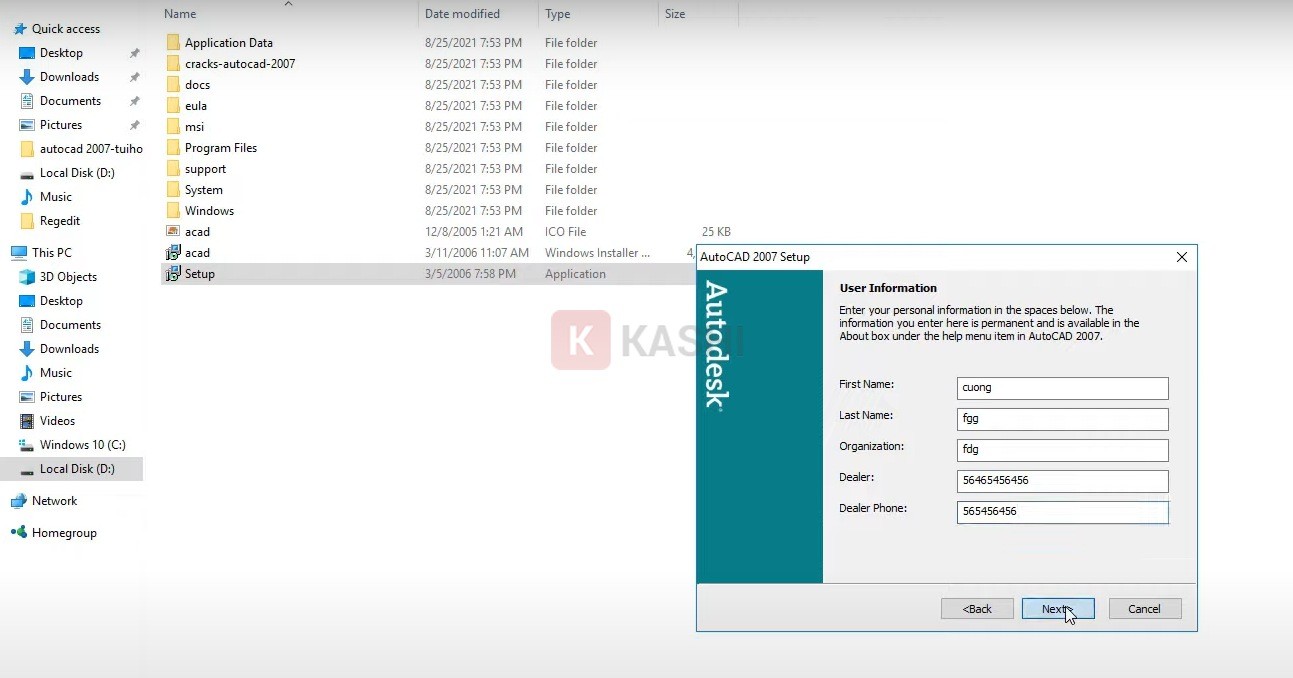Click the First Name input field
1293x678 pixels.
pos(1062,388)
